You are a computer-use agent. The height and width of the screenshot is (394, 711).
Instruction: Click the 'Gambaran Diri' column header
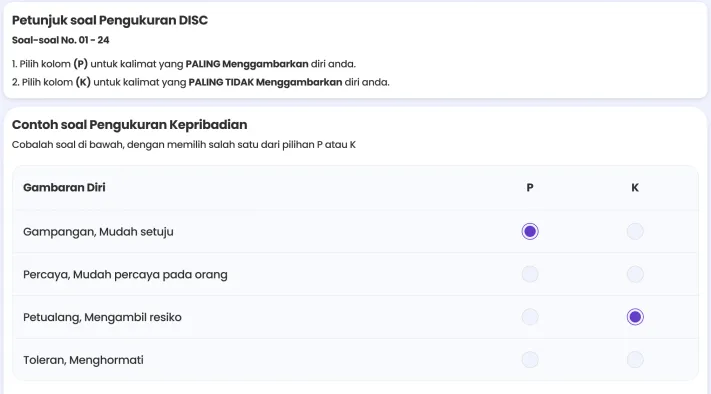point(64,187)
